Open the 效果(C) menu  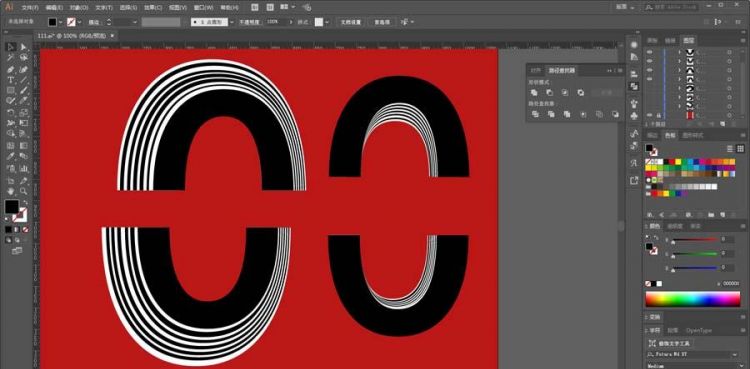(x=153, y=8)
